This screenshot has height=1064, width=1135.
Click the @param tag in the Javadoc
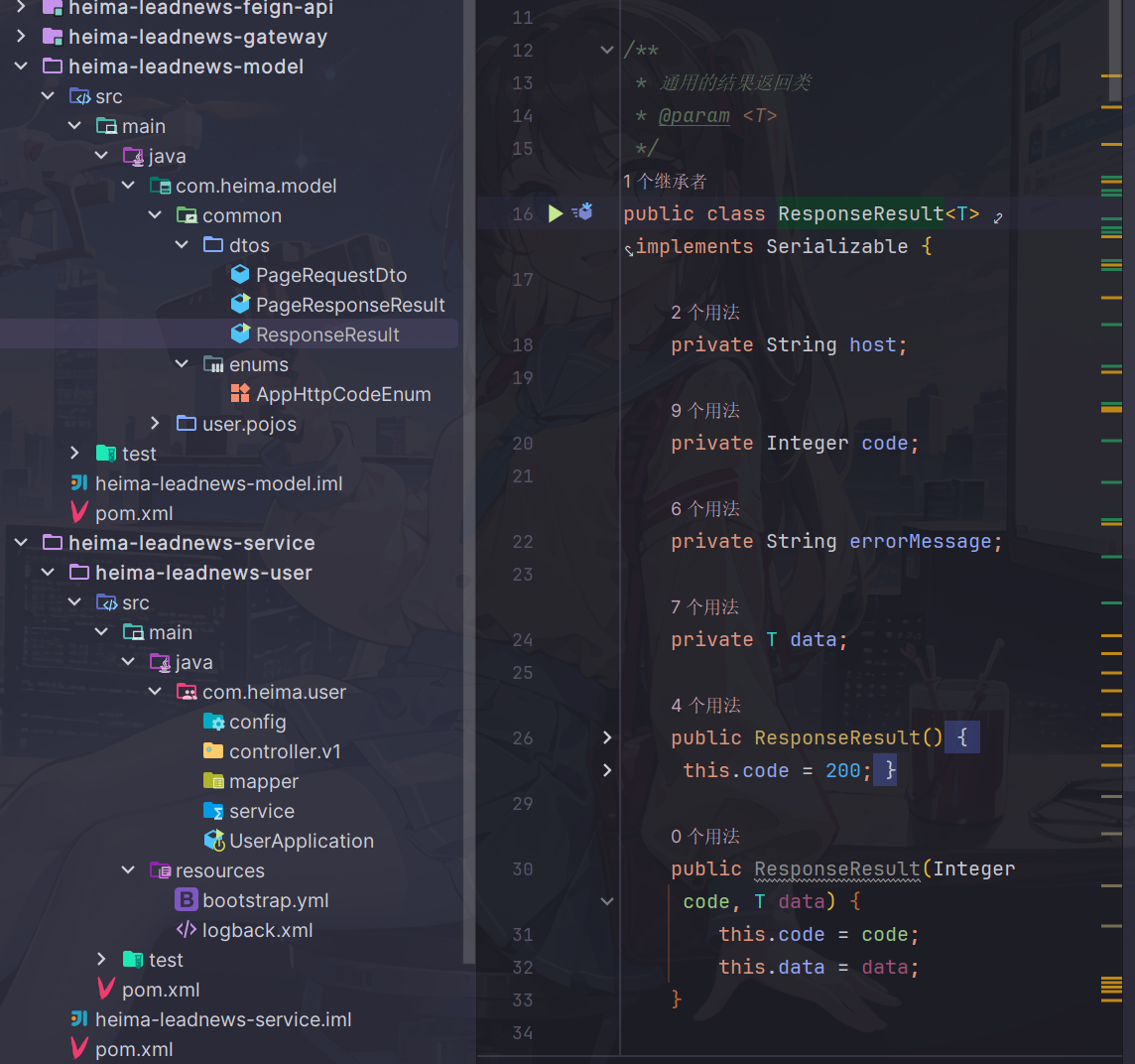(694, 116)
